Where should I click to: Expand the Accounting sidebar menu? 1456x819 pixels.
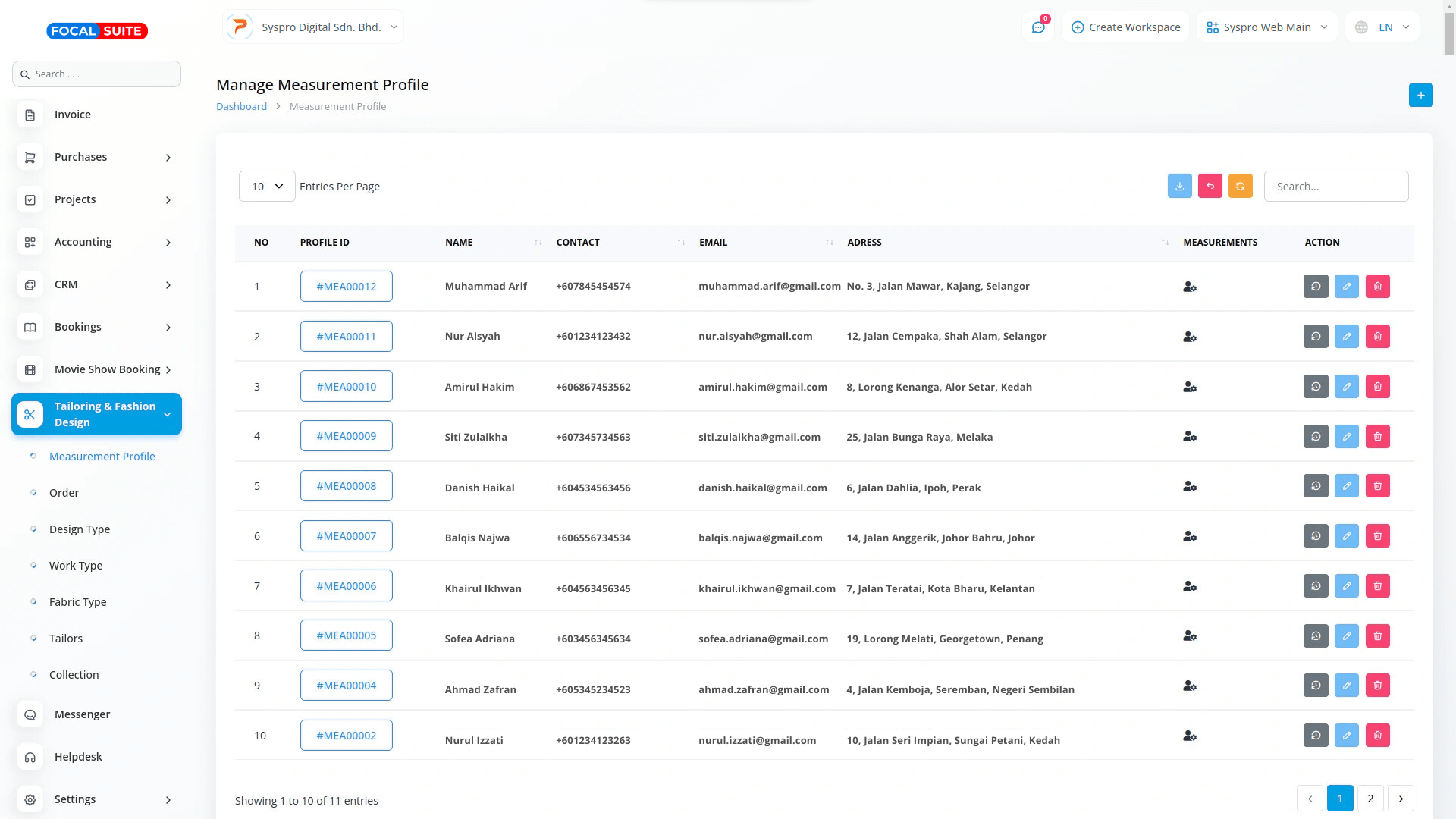[x=97, y=242]
